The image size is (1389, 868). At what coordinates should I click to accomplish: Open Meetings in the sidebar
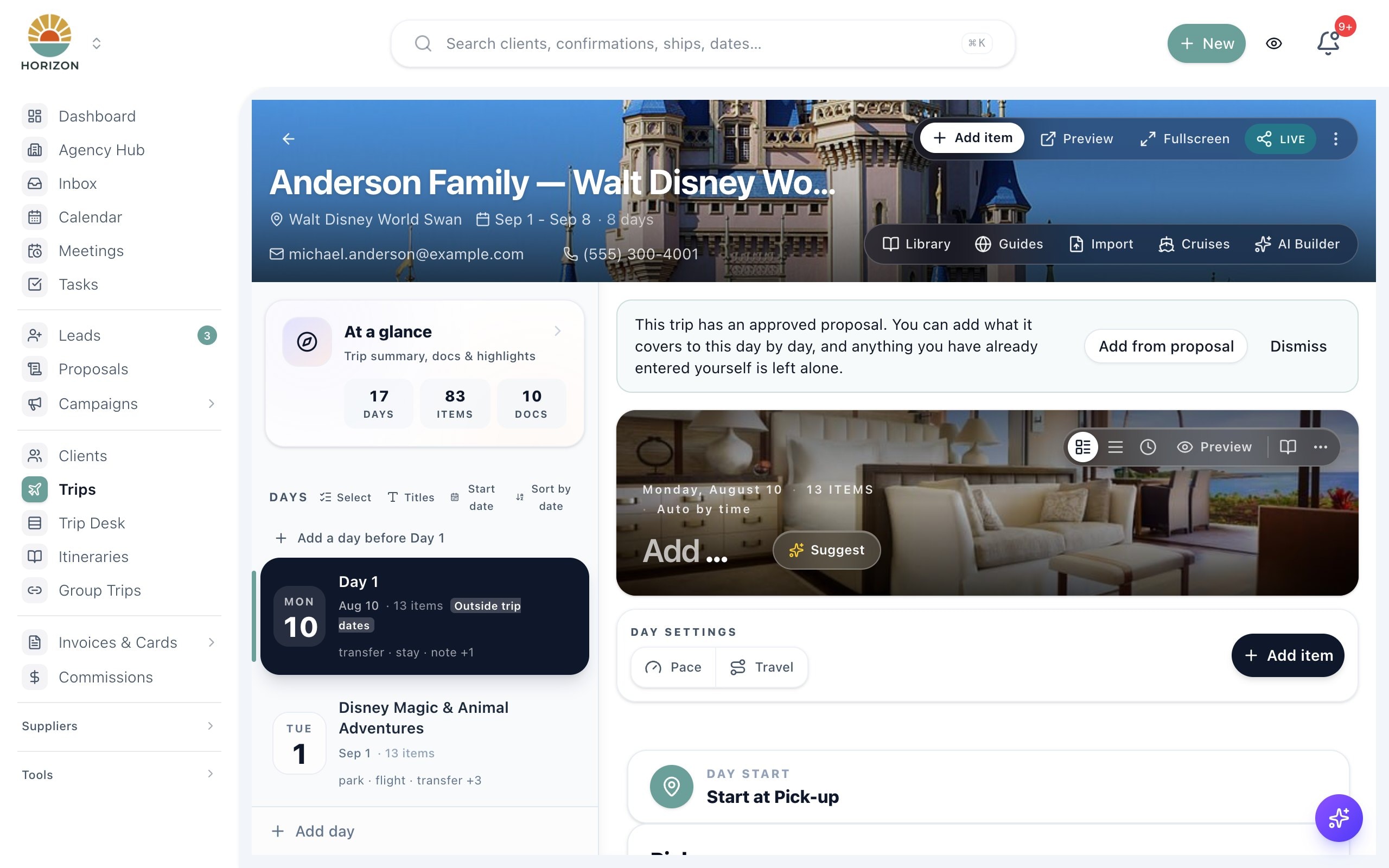pos(119,250)
